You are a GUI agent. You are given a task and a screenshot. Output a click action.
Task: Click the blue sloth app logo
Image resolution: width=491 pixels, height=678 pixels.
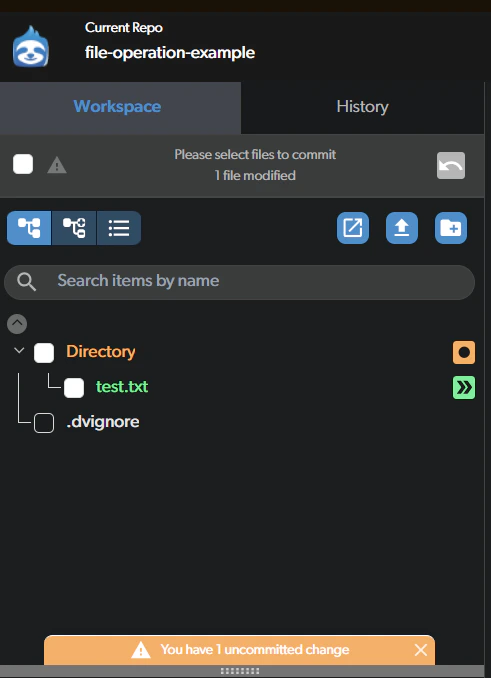tap(31, 47)
